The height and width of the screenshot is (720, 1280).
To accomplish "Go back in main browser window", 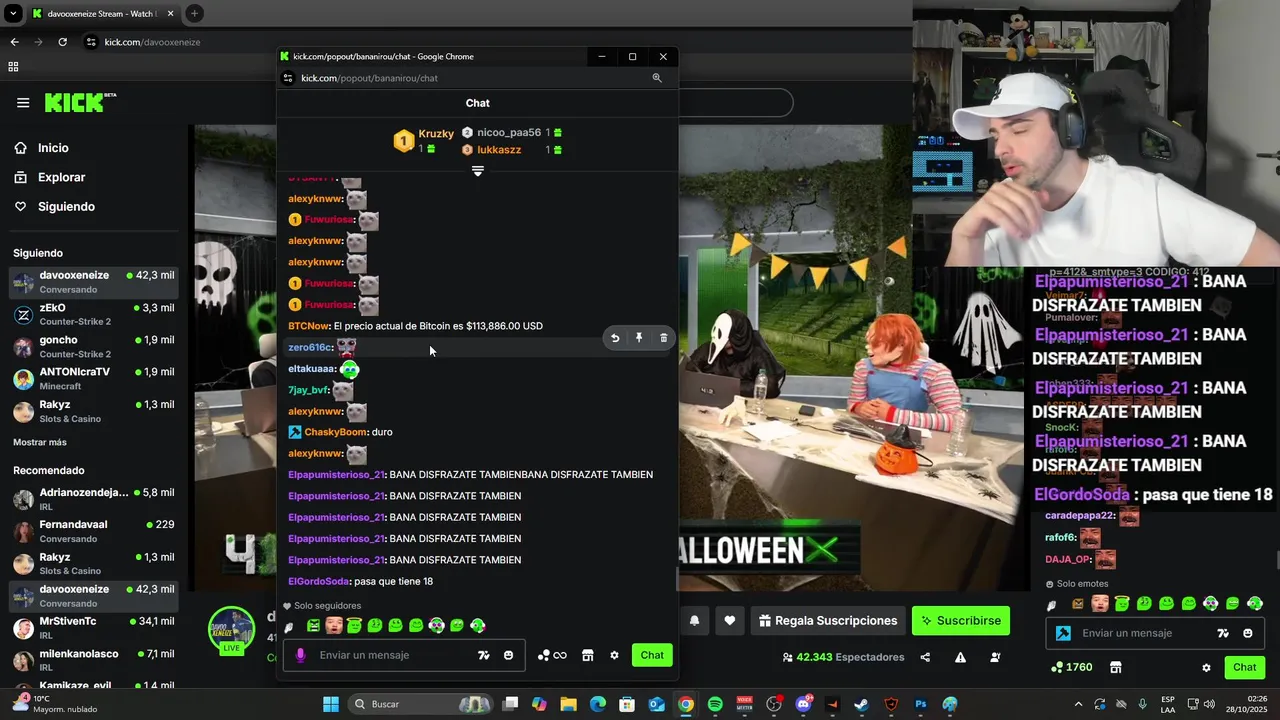I will (x=14, y=42).
